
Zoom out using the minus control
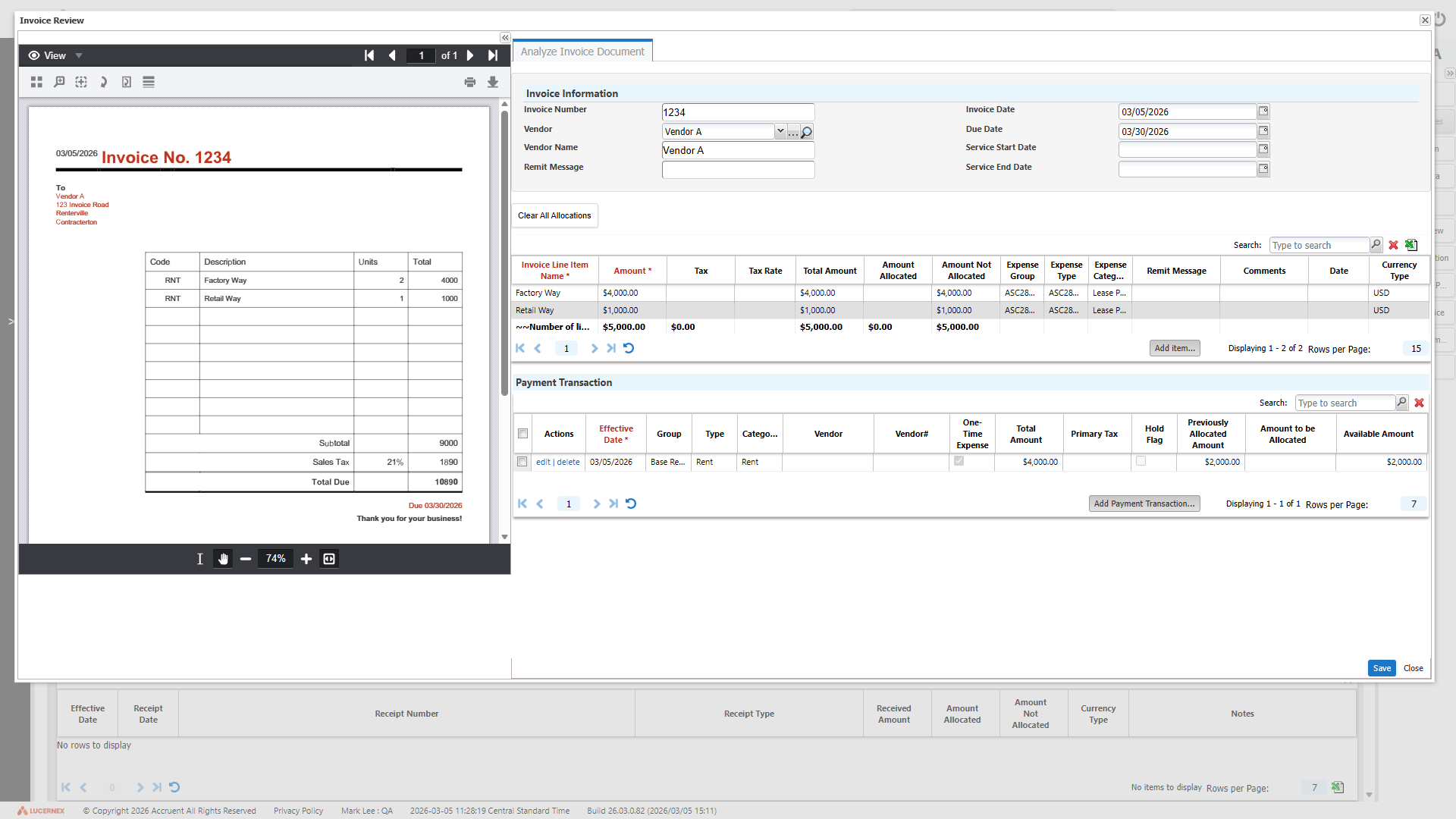tap(244, 559)
